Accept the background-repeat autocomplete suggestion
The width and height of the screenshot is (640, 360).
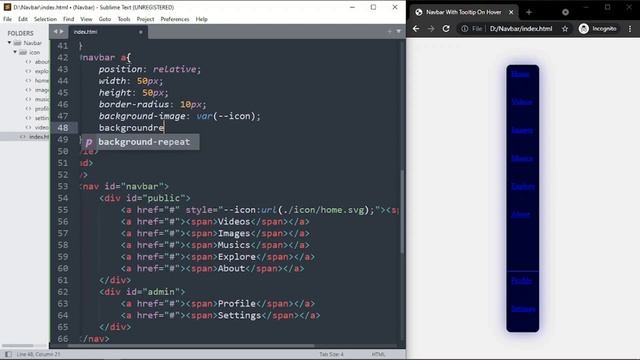(x=140, y=142)
